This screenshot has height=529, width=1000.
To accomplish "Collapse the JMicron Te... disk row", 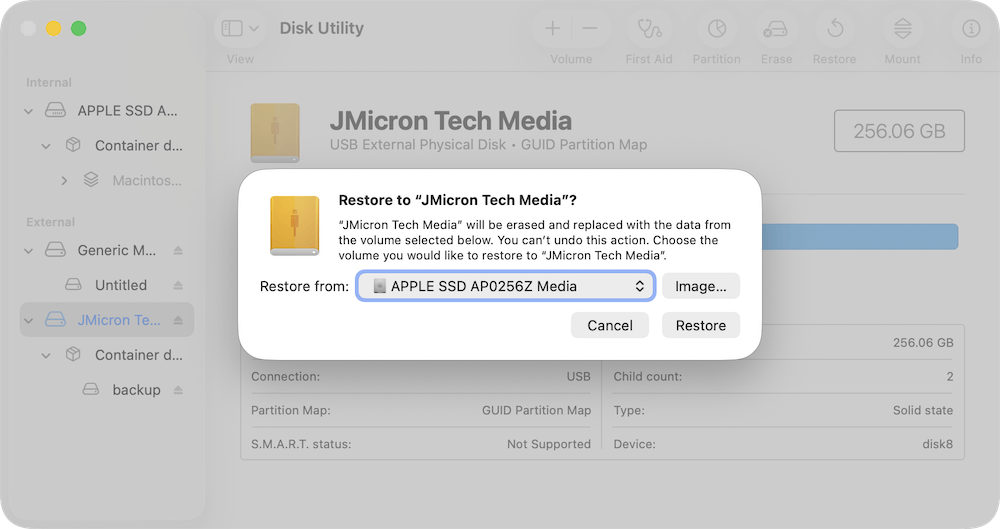I will (x=28, y=320).
